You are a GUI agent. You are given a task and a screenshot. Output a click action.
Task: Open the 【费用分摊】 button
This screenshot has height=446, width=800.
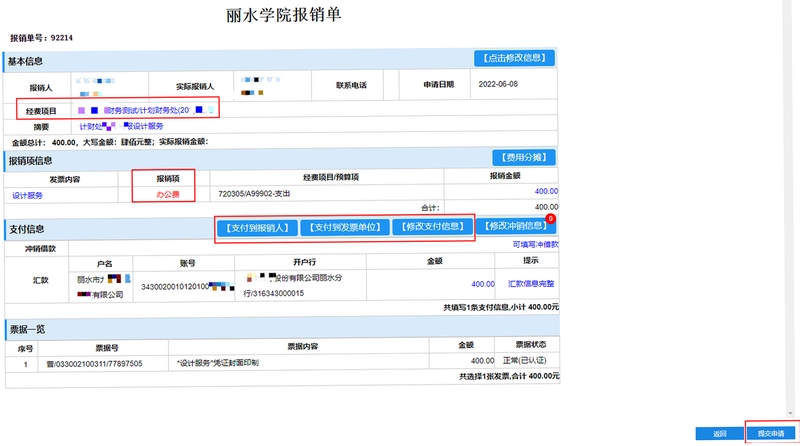point(524,158)
